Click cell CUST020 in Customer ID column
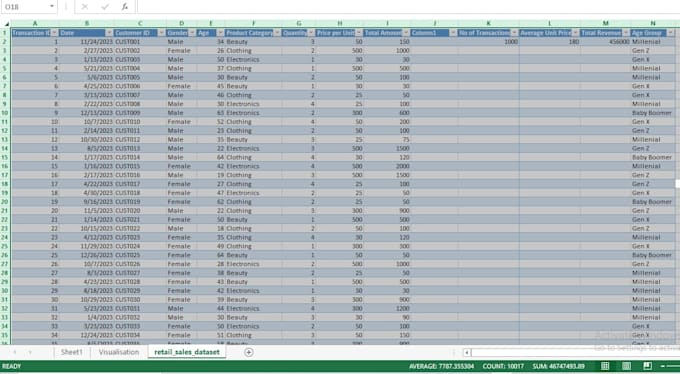Viewport: 680px width, 374px height. point(140,211)
